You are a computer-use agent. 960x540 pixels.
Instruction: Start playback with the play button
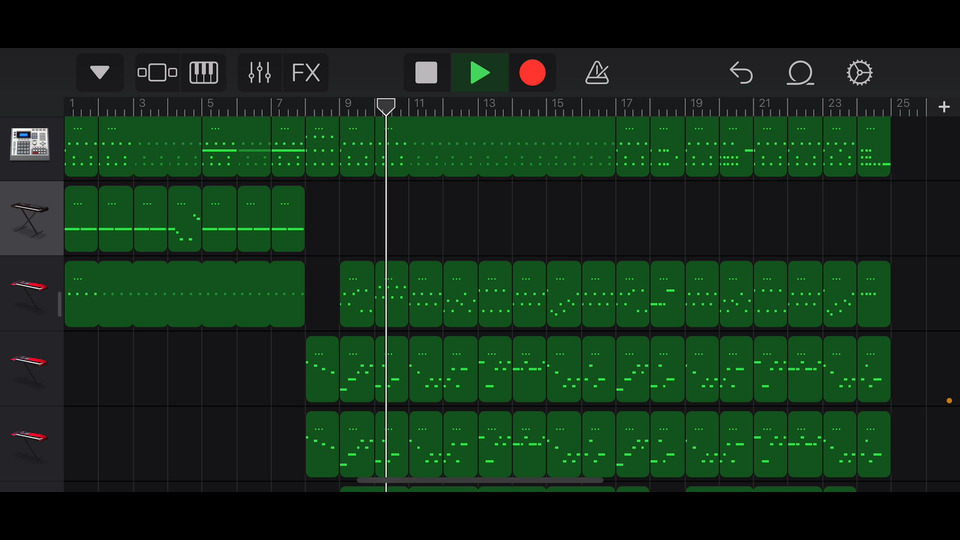(x=480, y=73)
